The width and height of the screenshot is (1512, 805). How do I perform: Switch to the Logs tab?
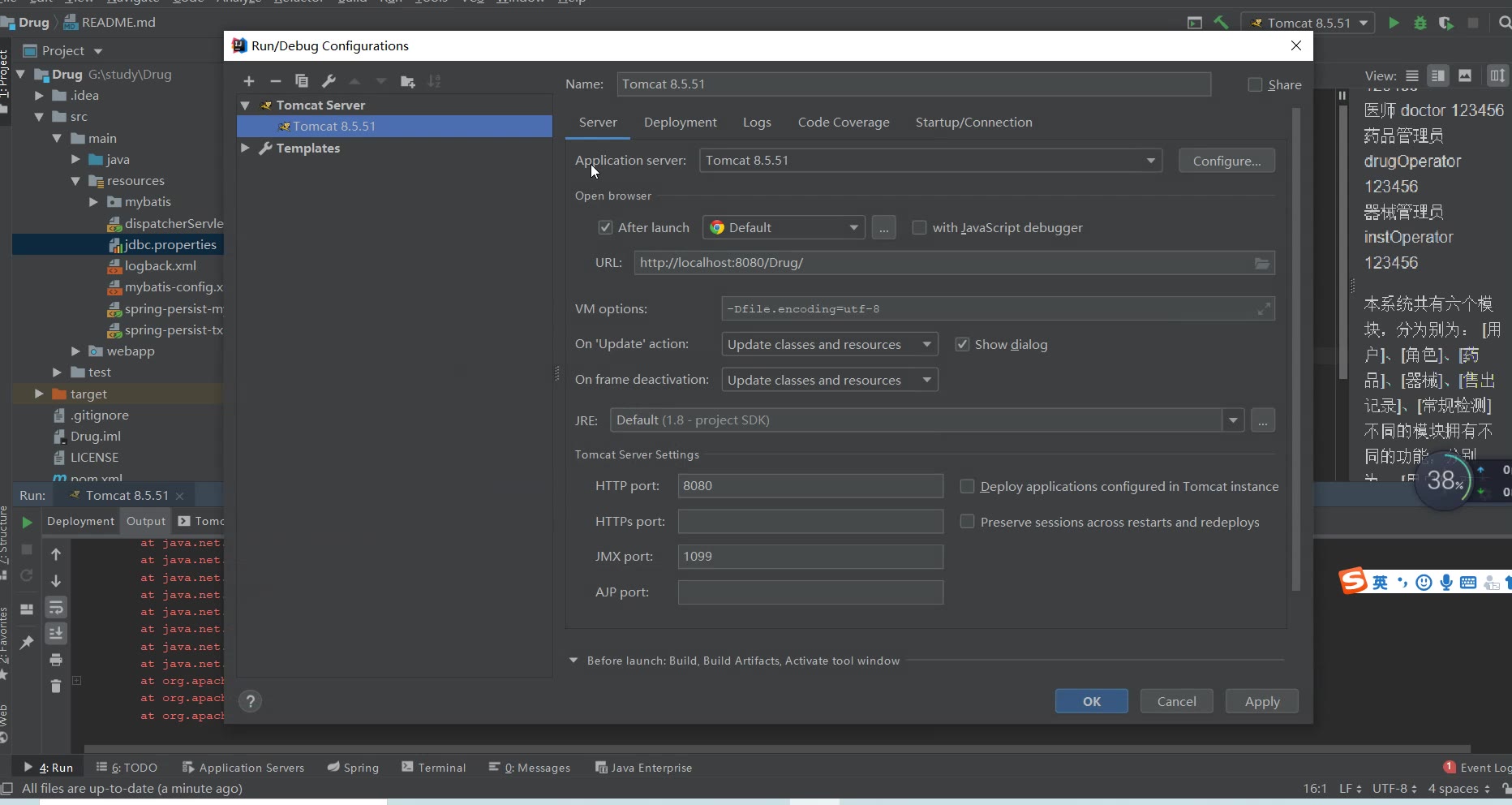757,123
